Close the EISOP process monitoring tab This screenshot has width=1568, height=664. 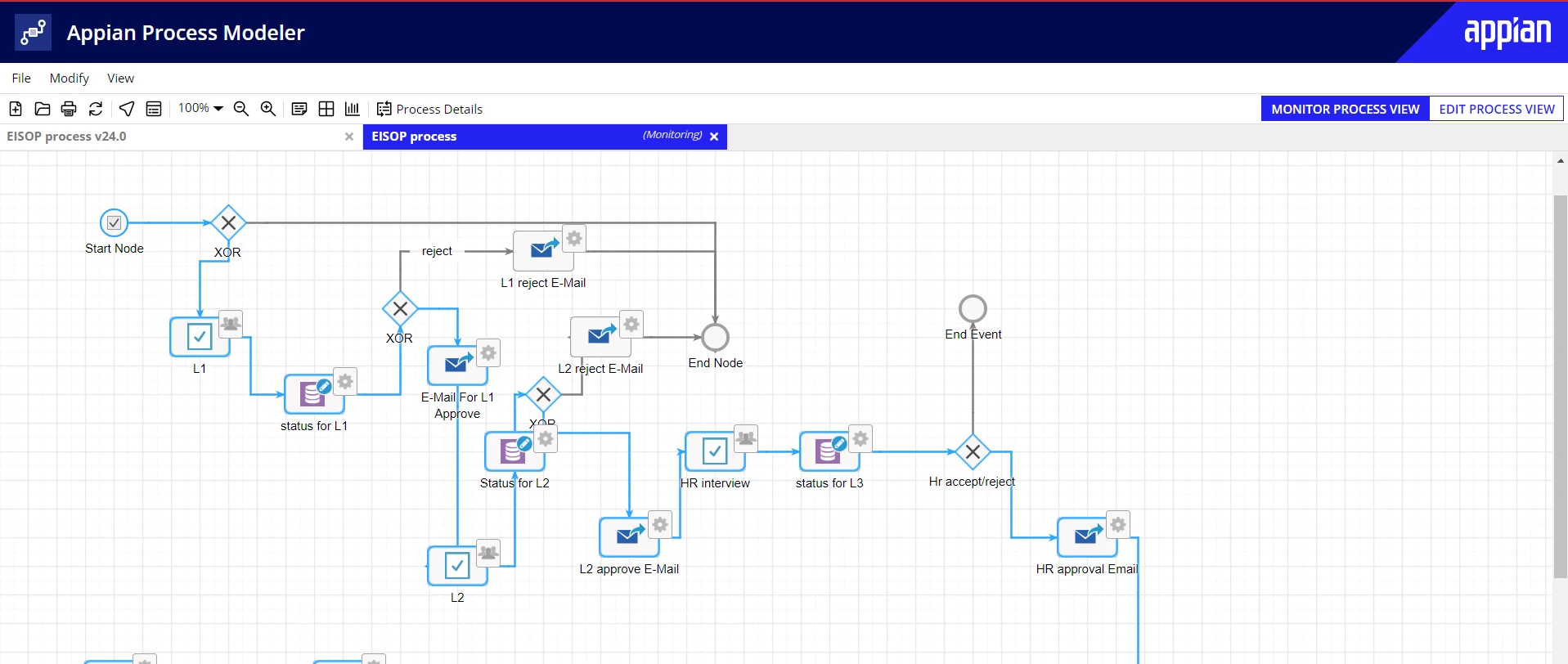point(714,137)
